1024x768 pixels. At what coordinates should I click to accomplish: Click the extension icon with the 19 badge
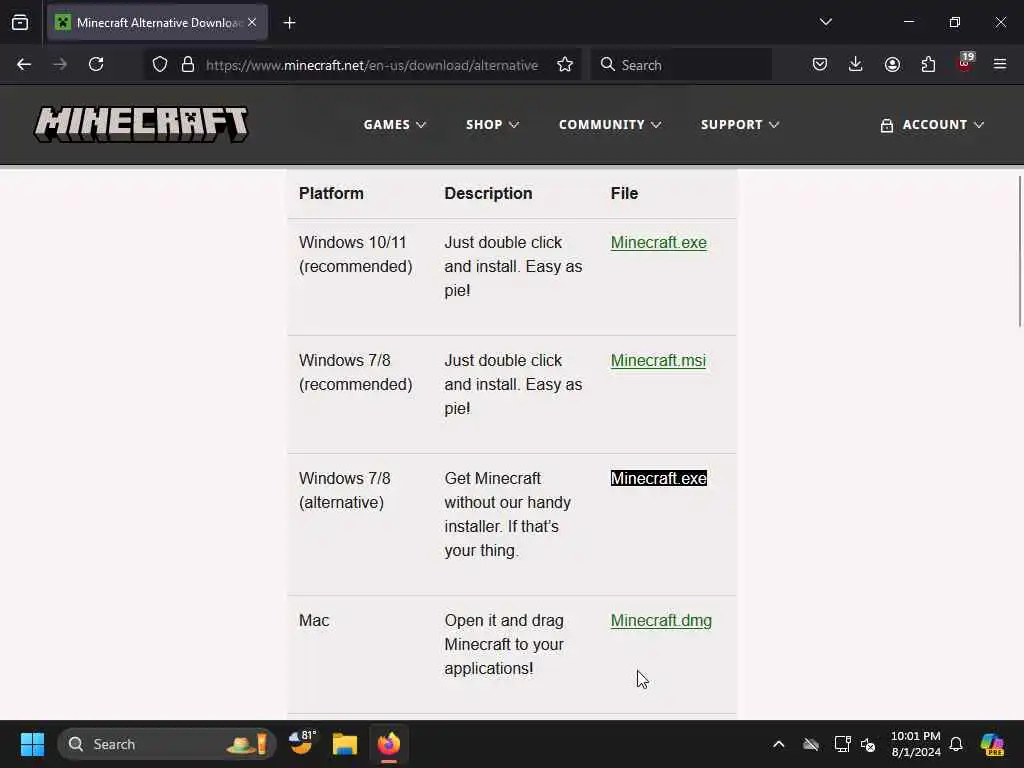(x=965, y=63)
